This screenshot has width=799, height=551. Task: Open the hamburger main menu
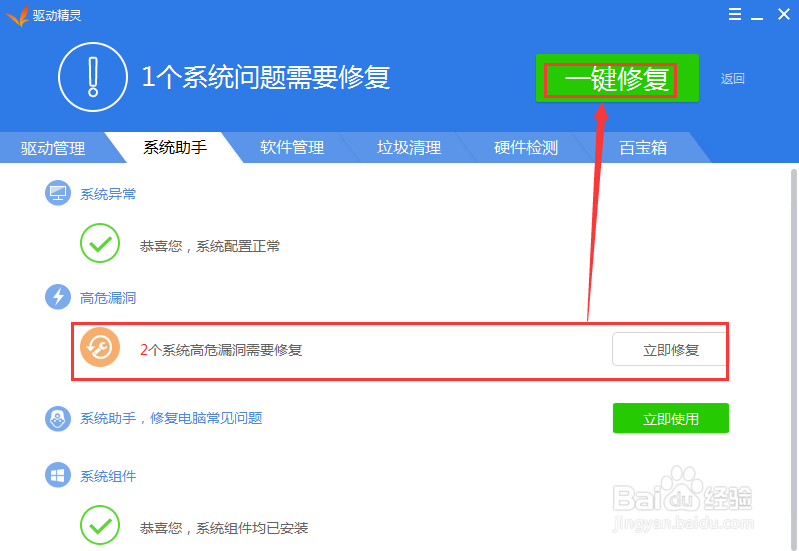tap(735, 14)
